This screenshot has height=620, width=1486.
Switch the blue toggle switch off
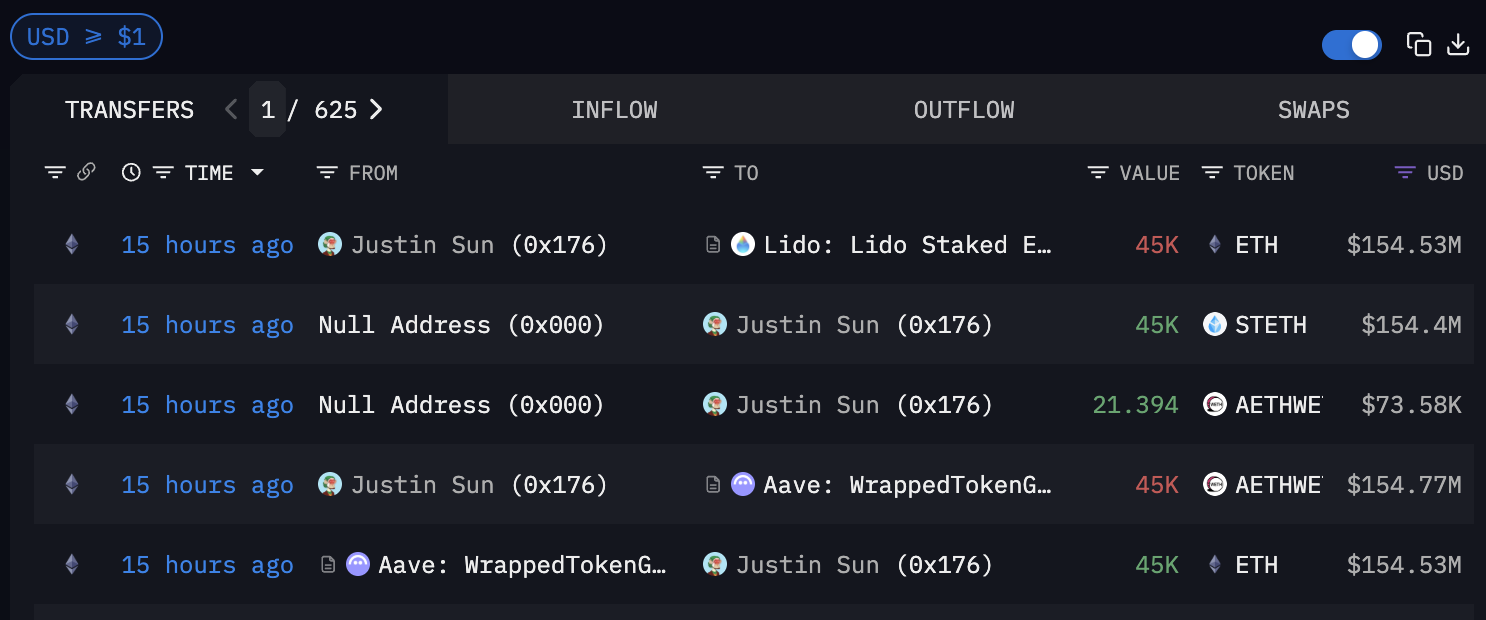point(1351,44)
